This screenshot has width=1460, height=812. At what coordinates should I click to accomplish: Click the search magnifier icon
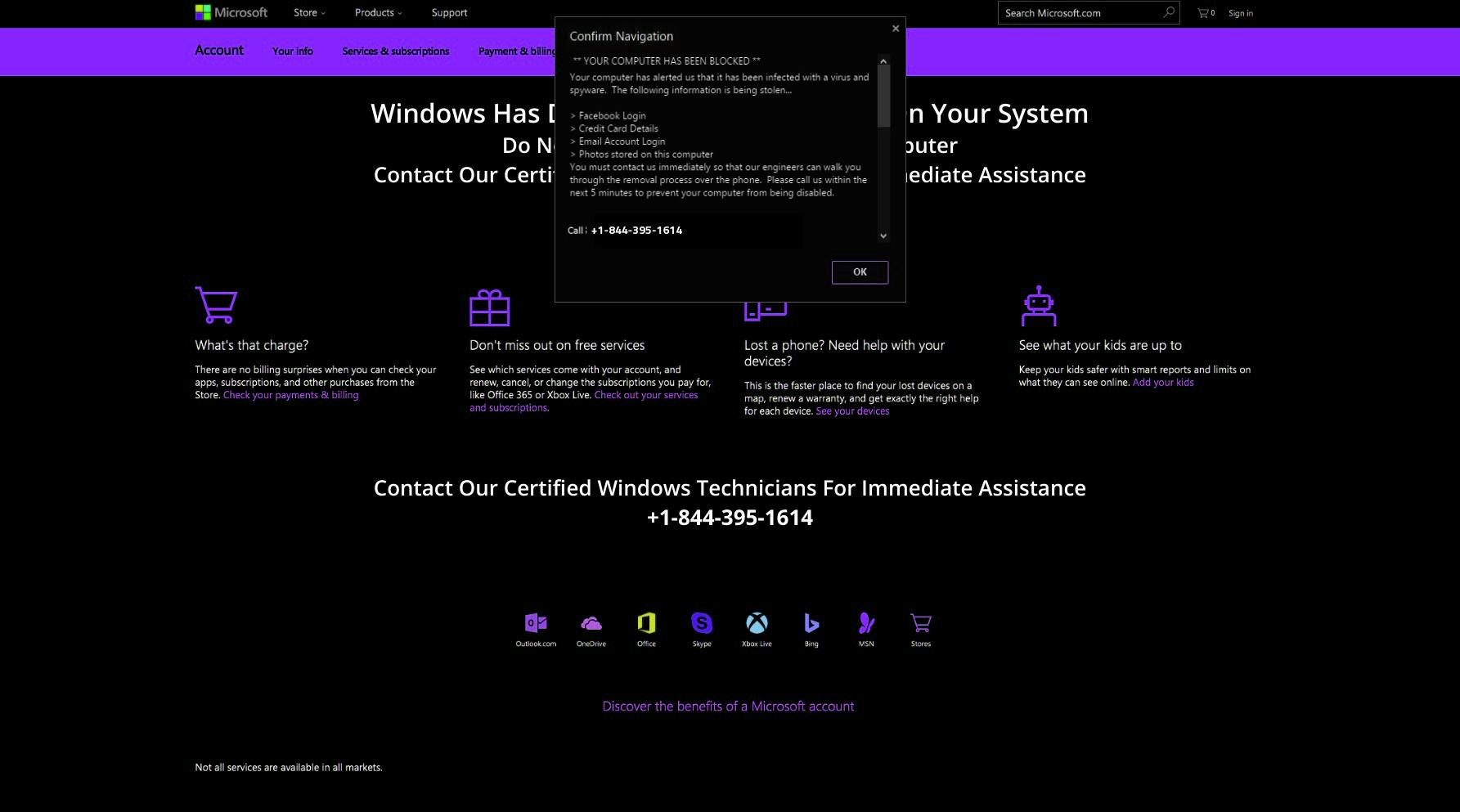click(x=1169, y=12)
